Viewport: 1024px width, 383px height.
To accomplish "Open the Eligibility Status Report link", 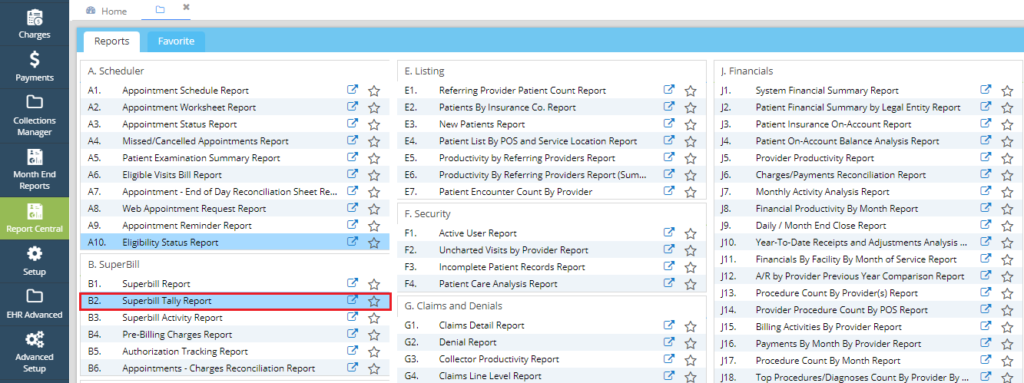I will (x=170, y=242).
